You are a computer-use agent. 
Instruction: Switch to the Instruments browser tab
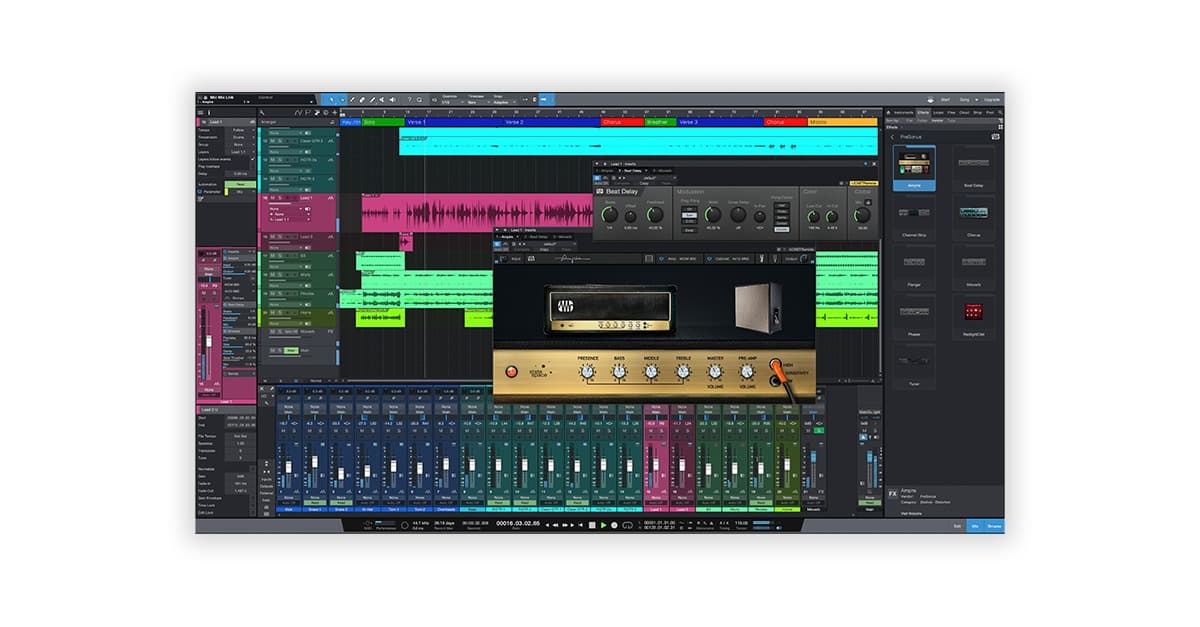tap(904, 113)
